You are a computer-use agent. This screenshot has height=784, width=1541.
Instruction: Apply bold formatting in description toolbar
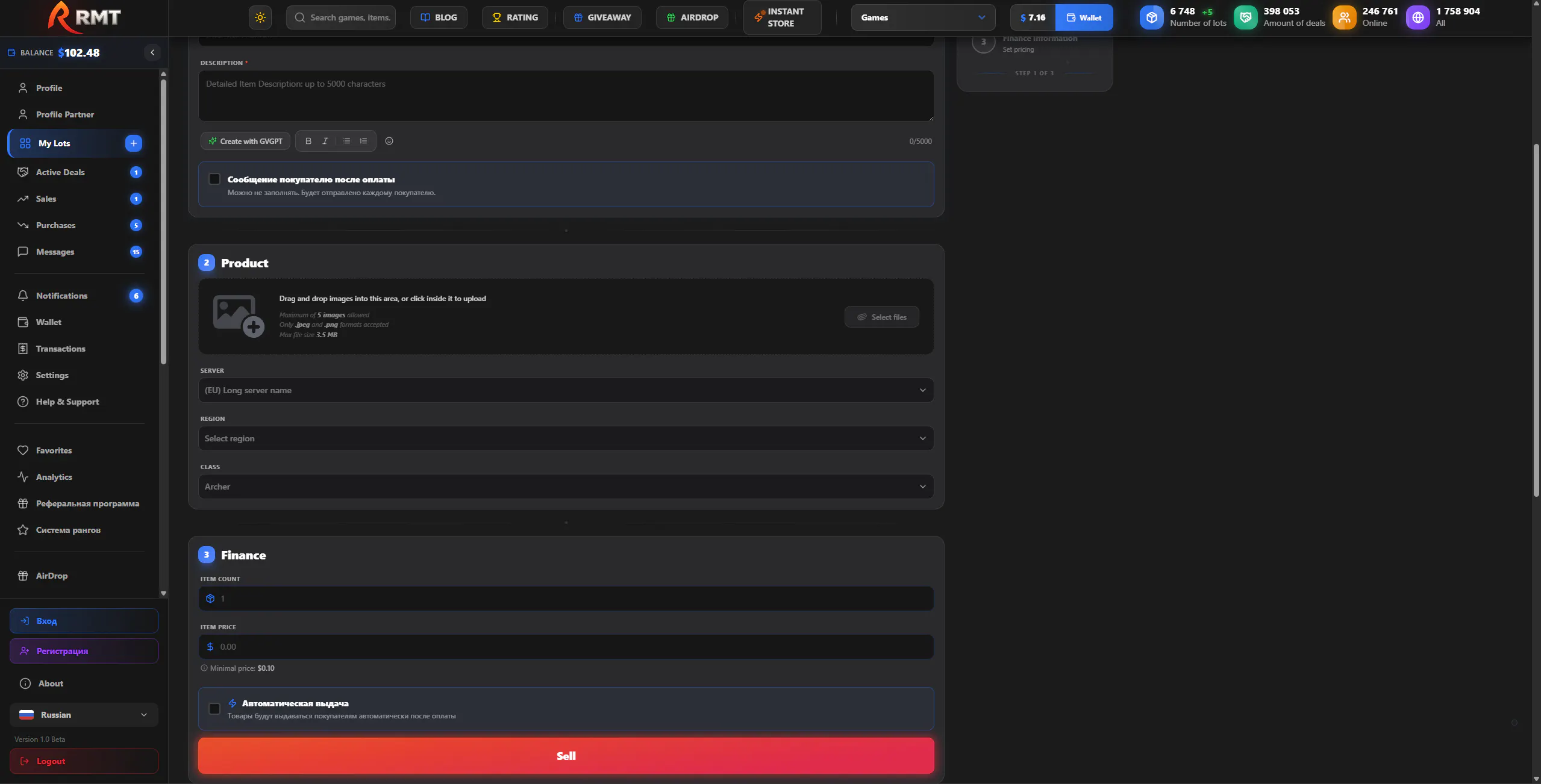click(308, 141)
